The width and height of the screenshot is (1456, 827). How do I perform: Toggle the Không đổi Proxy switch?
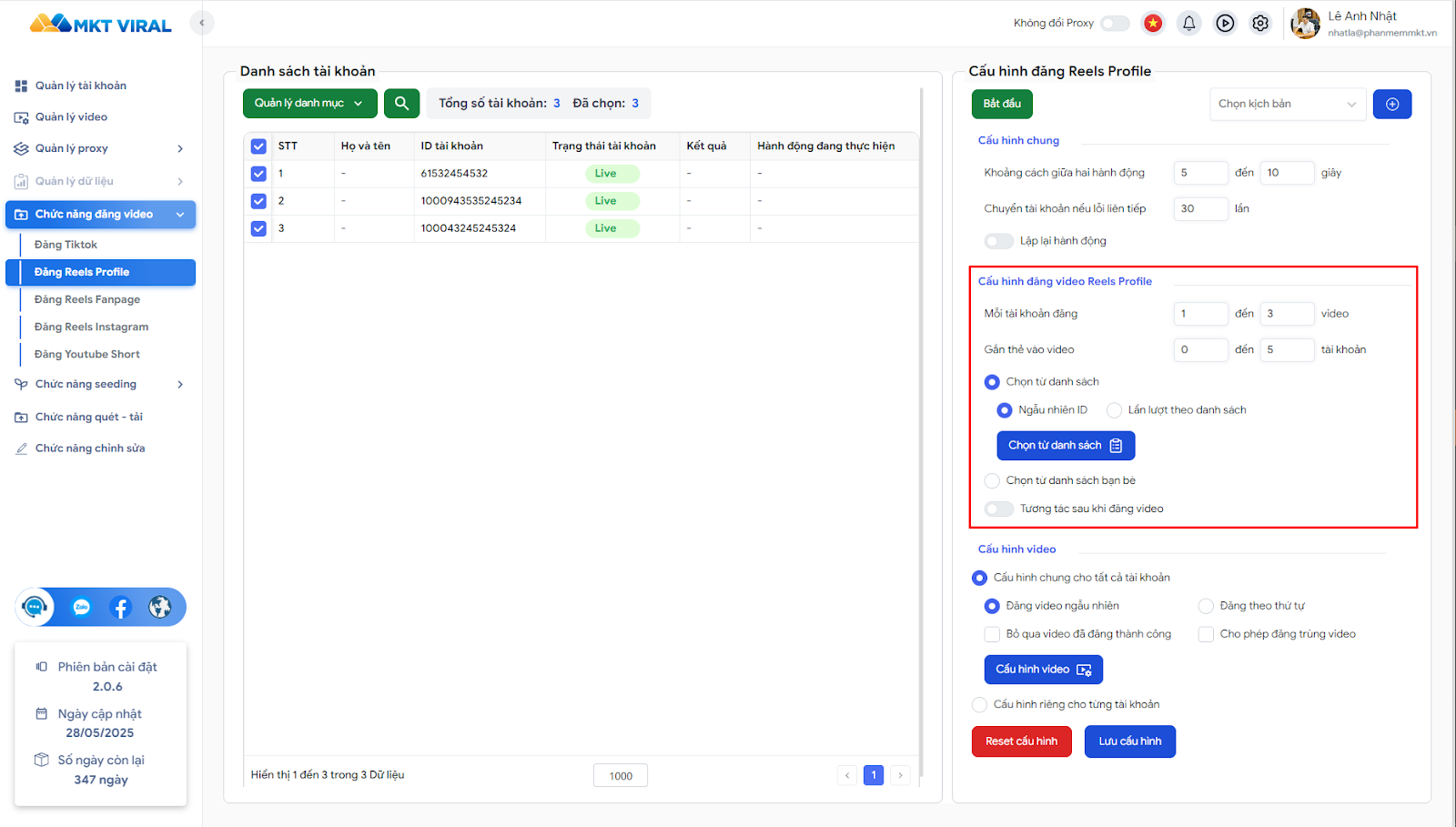[x=1115, y=24]
